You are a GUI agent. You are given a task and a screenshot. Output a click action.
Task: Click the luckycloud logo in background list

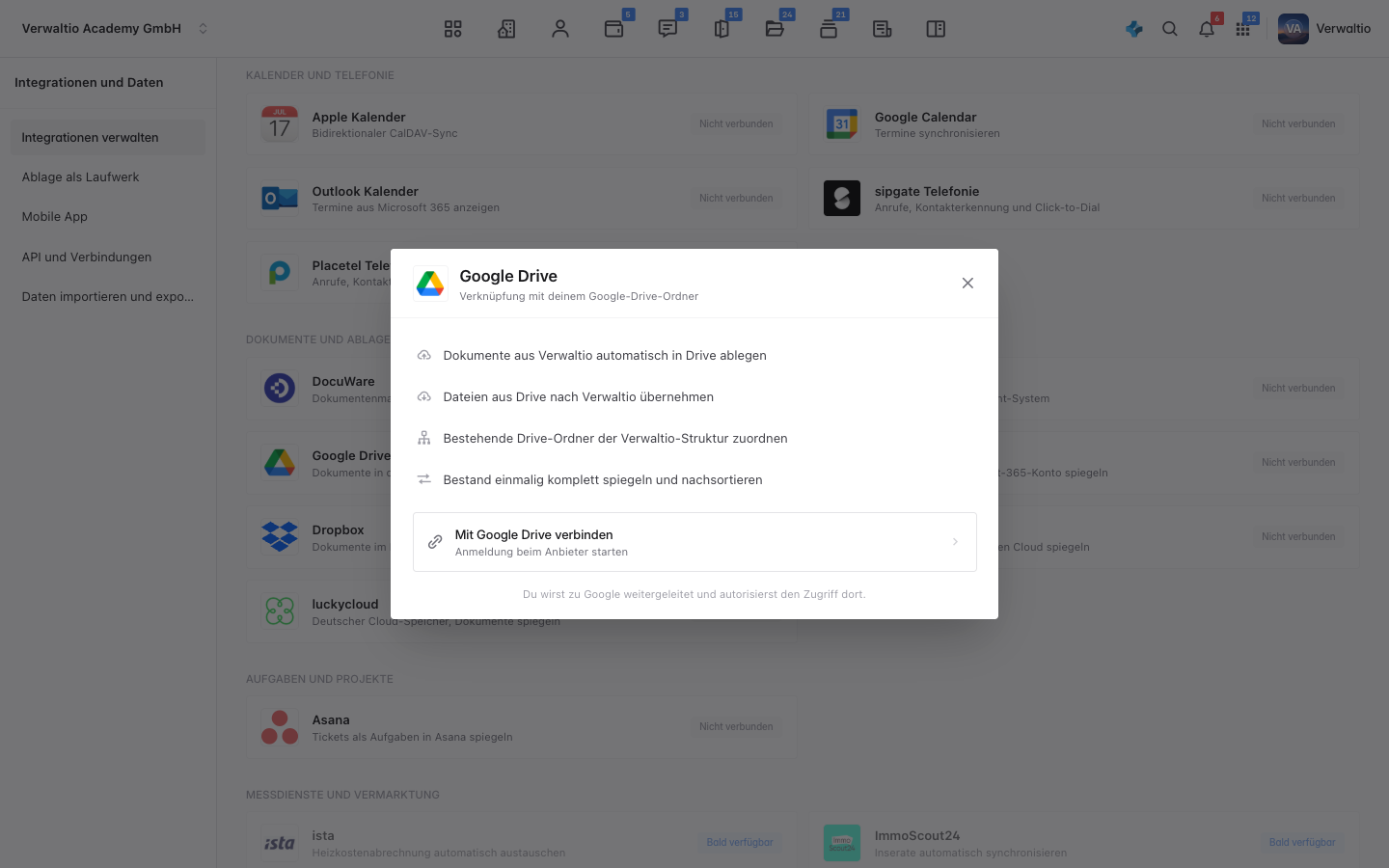tap(280, 611)
